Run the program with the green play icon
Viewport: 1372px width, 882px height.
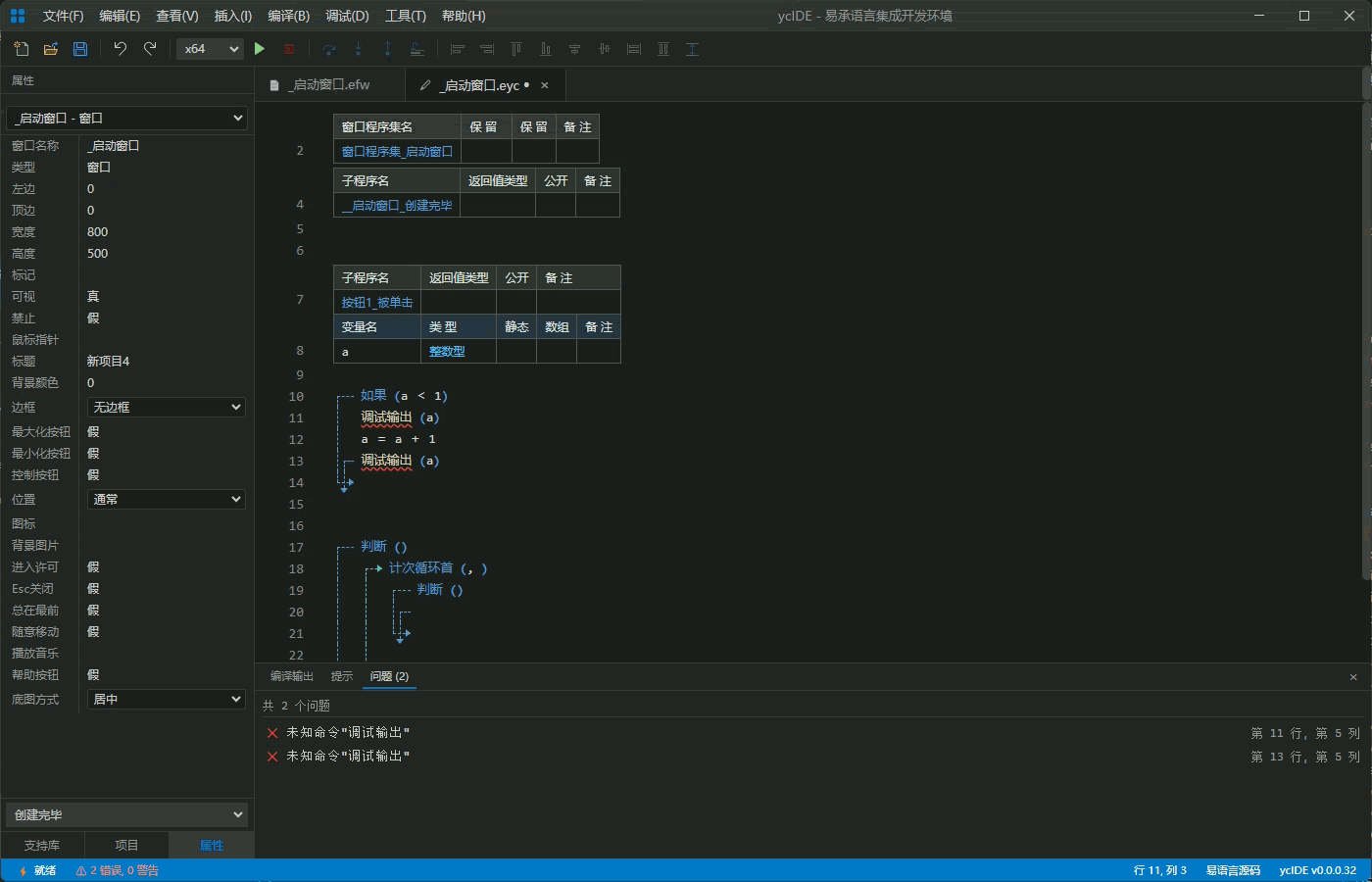click(260, 49)
